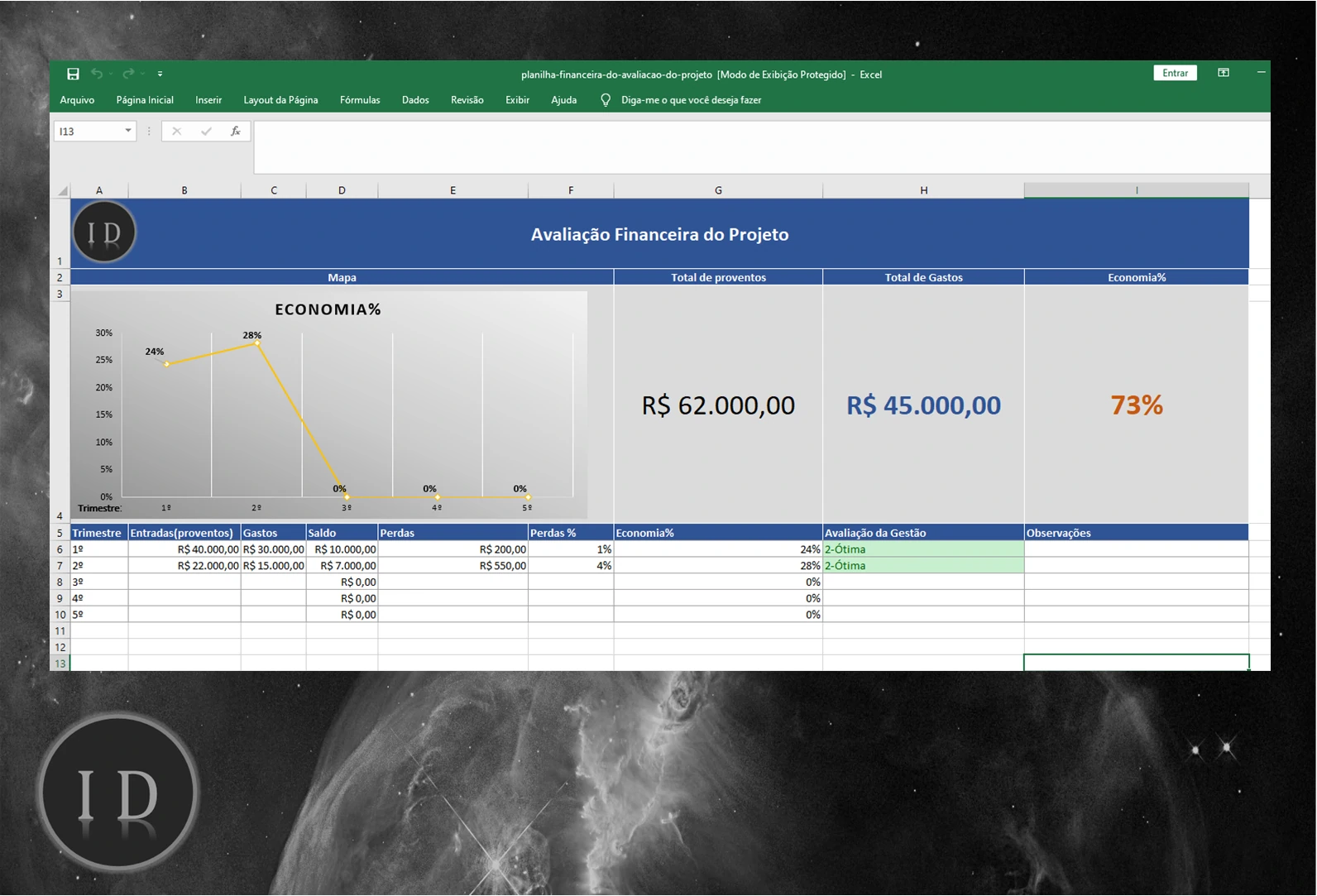Undo the last action with the undo arrow
Screen dimensions: 1317x896
click(97, 74)
